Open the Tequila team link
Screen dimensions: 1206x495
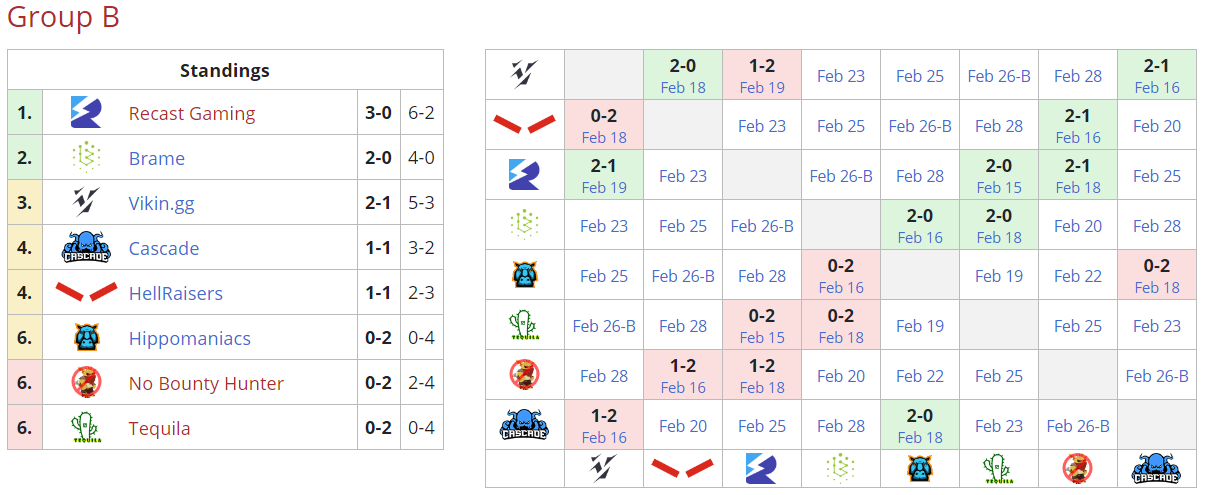pyautogui.click(x=160, y=429)
